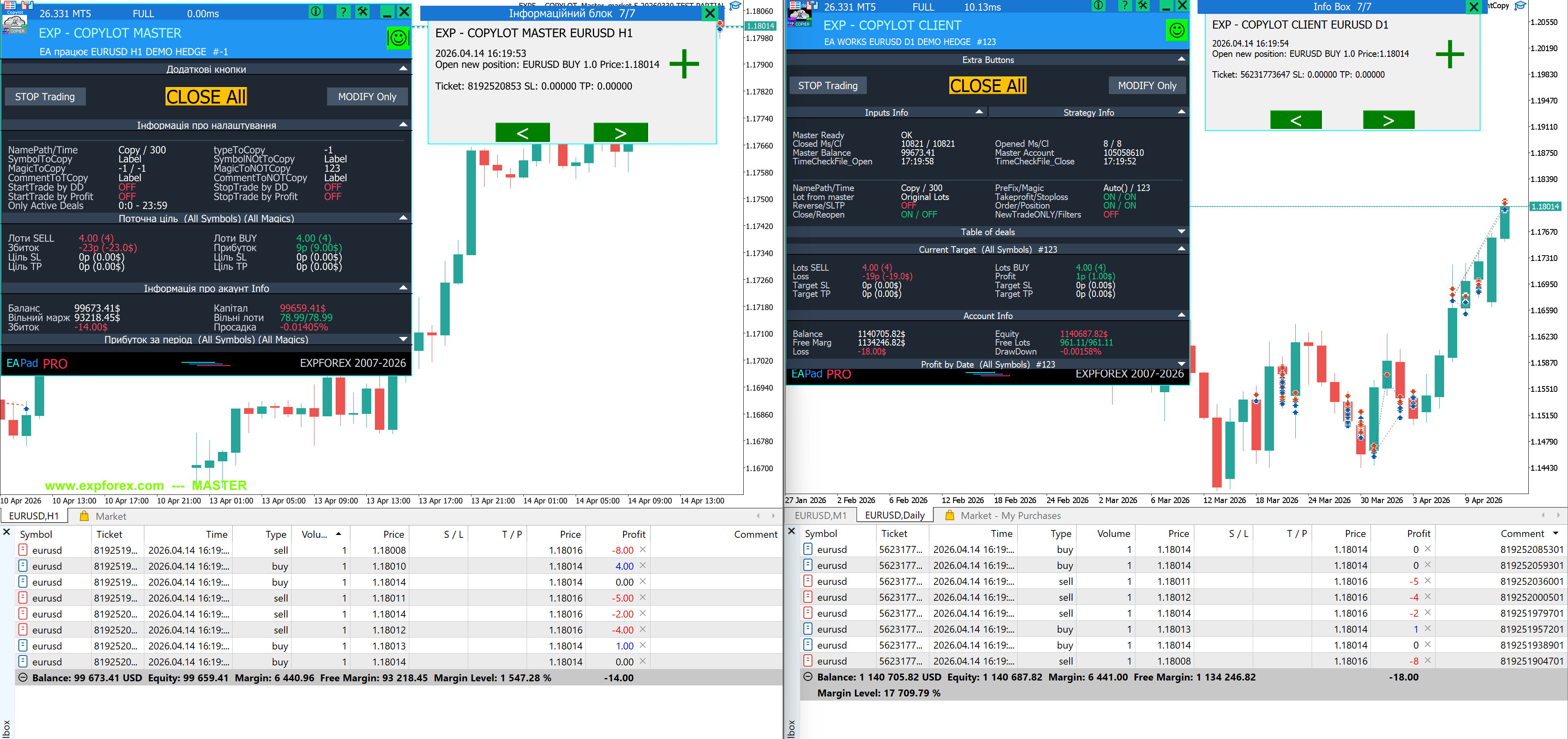Viewport: 1568px width, 739px height.
Task: Toggle STOP Trading in Master panel
Action: (x=45, y=97)
